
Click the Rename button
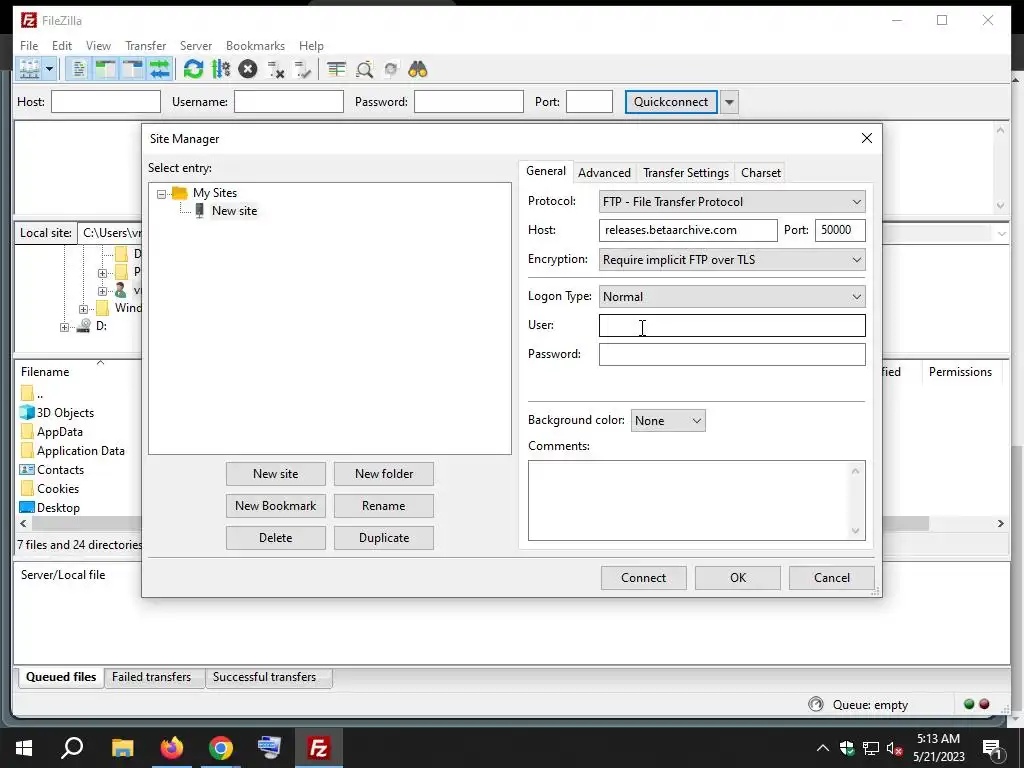[x=384, y=506]
